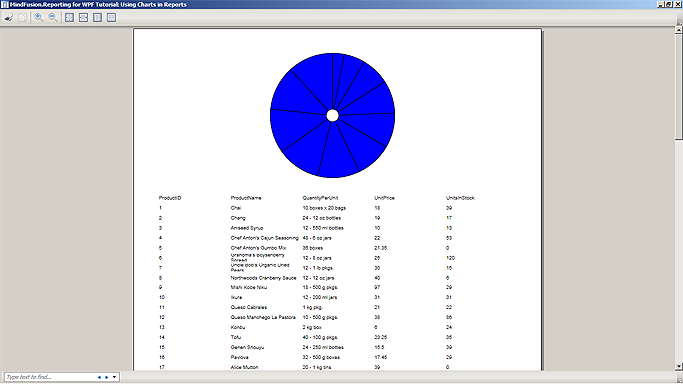Screen dimensions: 683x384
Task: Open the search options dropdown arrow
Action: (114, 377)
